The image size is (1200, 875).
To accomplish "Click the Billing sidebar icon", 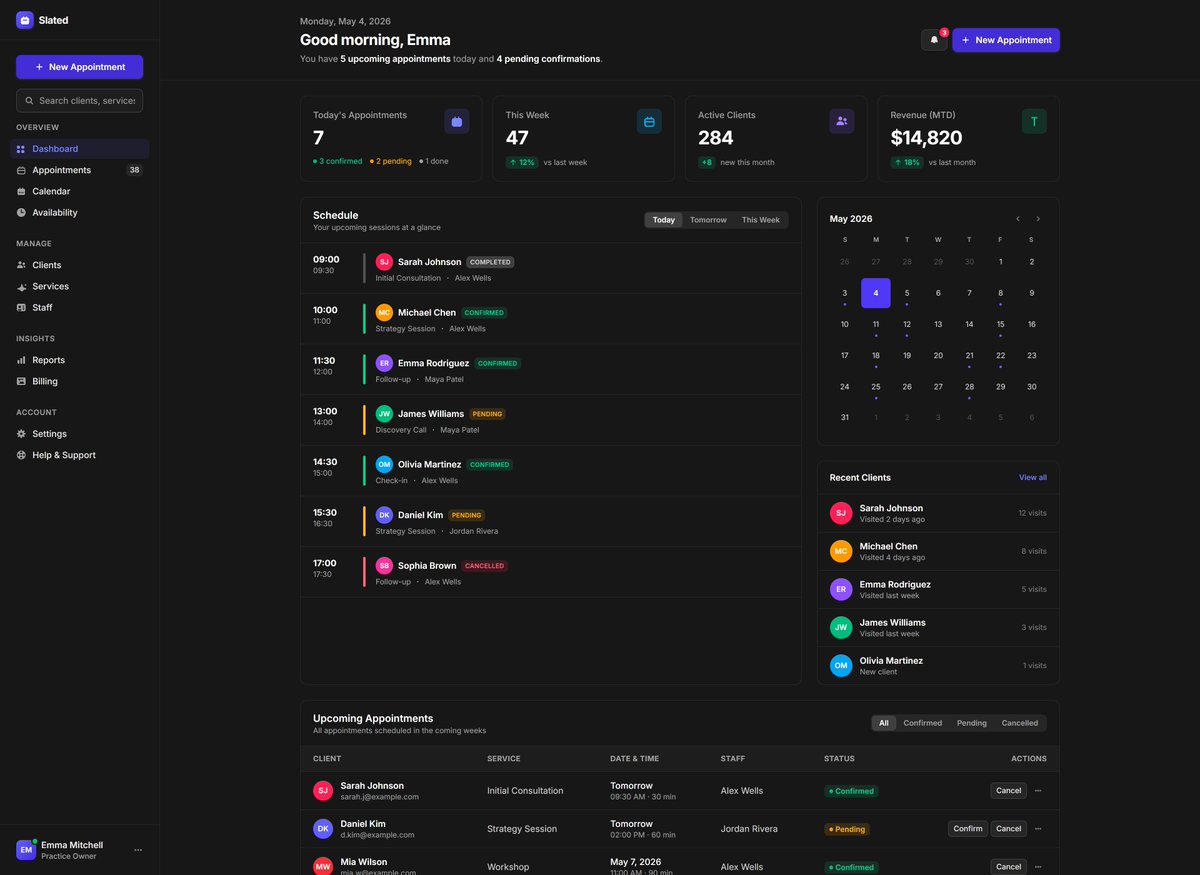I will pos(21,381).
